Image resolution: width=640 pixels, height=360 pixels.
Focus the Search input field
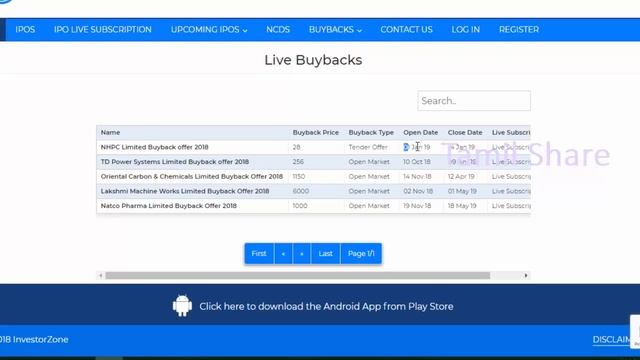coord(474,101)
